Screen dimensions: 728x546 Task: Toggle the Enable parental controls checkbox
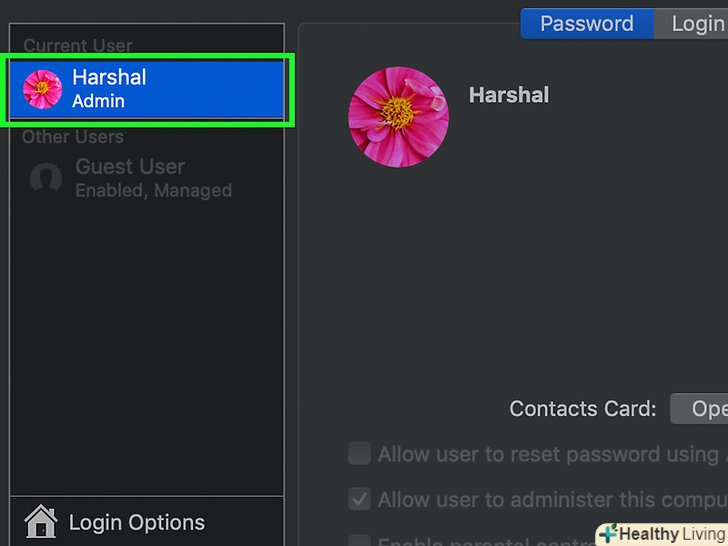[x=359, y=540]
